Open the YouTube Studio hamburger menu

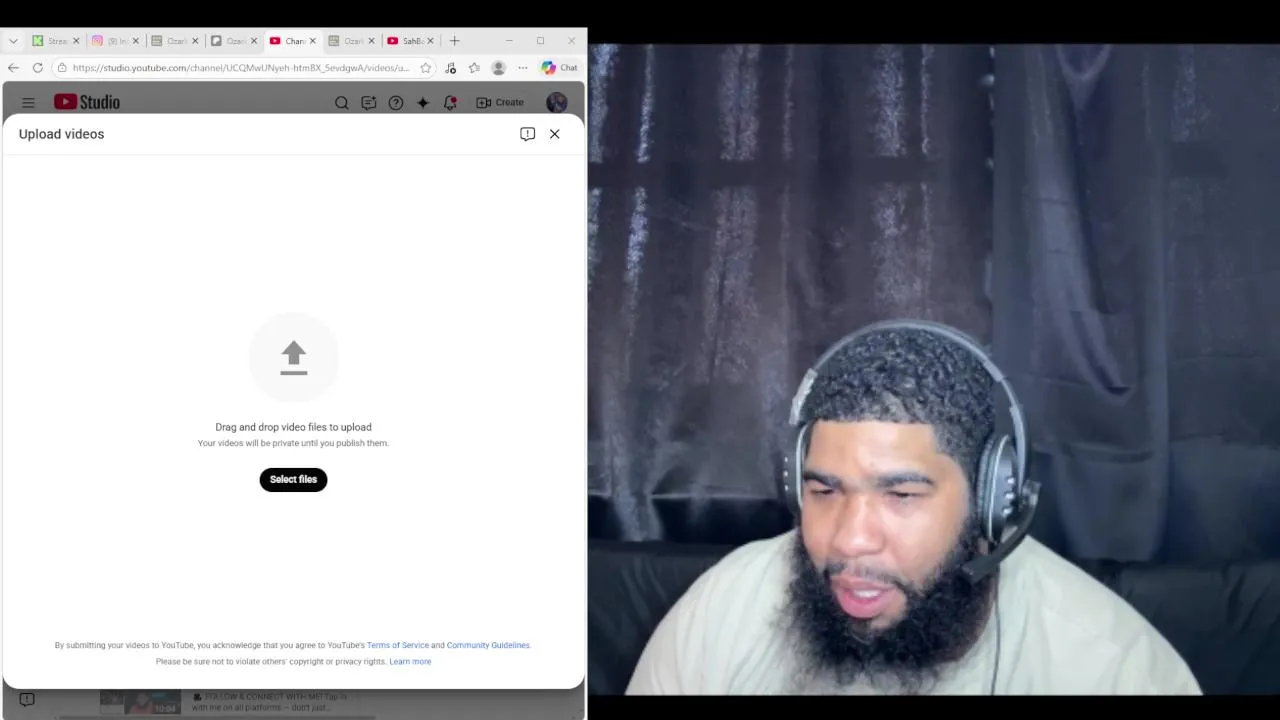(x=28, y=102)
